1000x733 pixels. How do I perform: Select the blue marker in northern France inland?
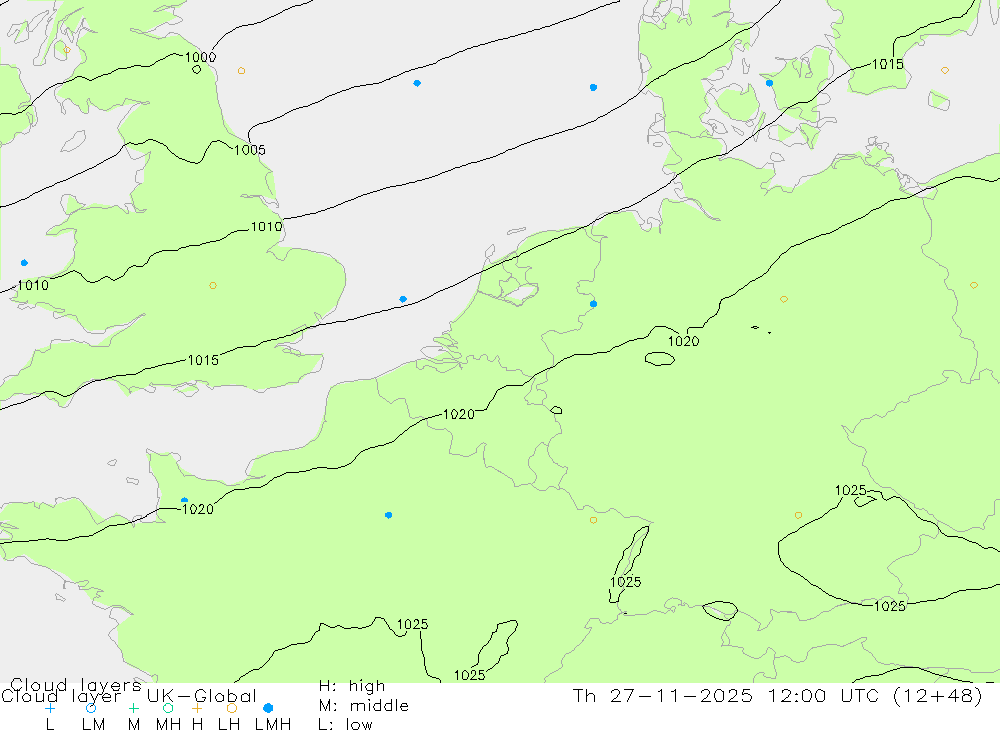pos(388,515)
